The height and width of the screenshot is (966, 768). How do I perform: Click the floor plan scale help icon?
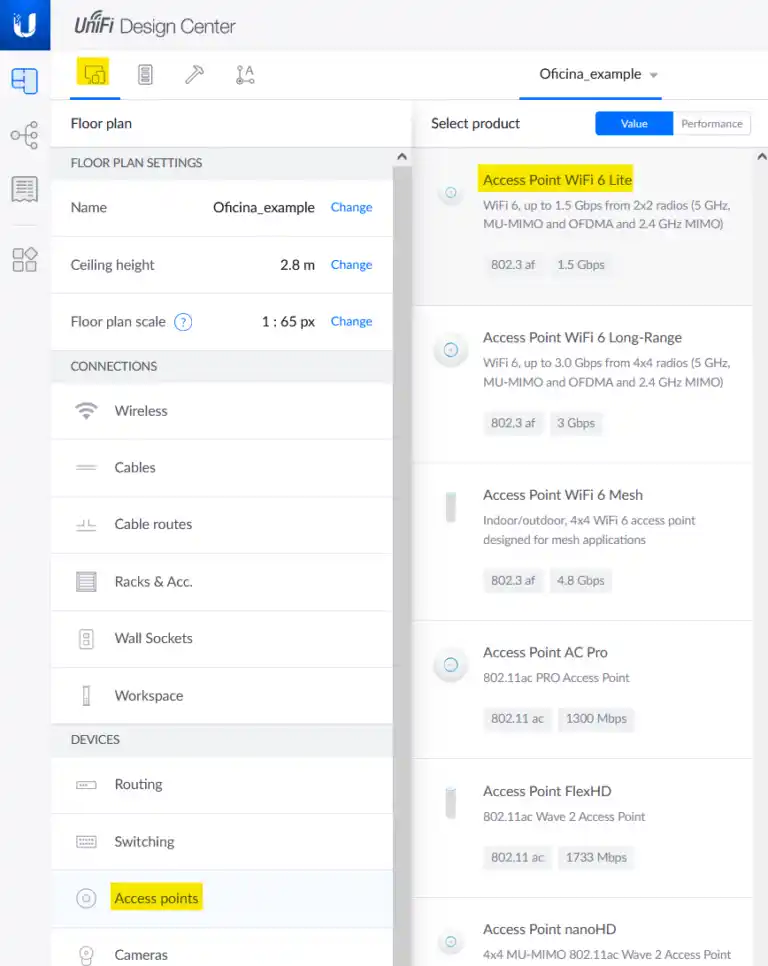[x=183, y=322]
